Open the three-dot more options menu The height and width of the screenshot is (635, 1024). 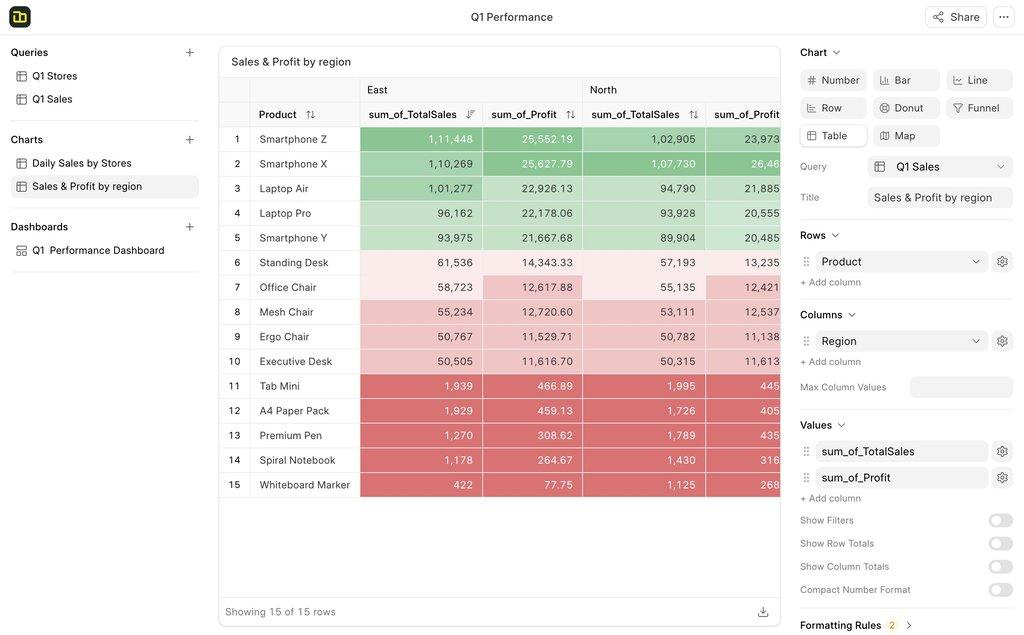pyautogui.click(x=1003, y=17)
